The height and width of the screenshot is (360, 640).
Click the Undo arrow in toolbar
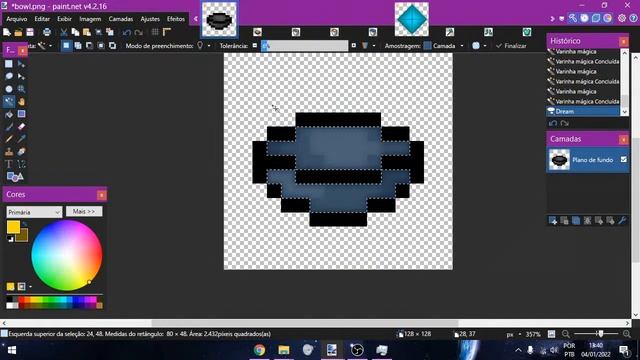tap(127, 32)
